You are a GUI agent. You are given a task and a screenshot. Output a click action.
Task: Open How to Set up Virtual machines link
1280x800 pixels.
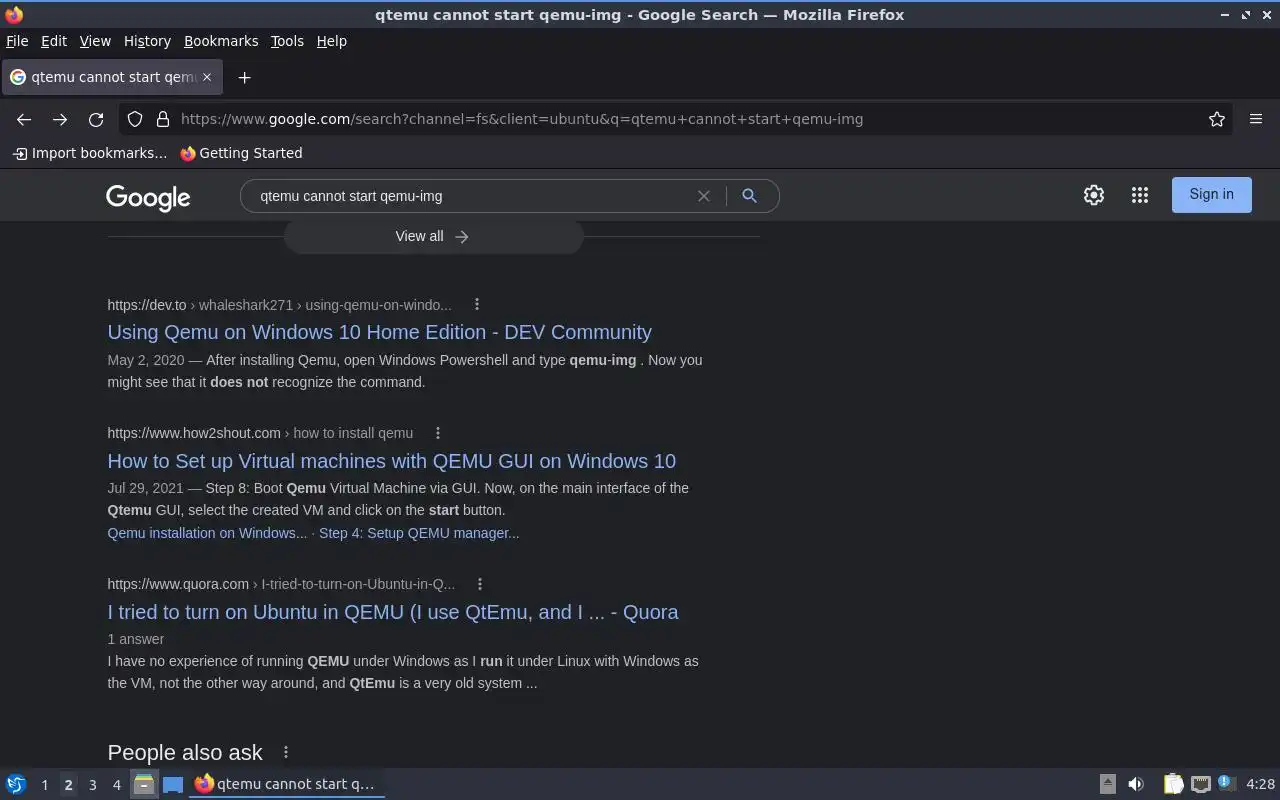tap(392, 461)
